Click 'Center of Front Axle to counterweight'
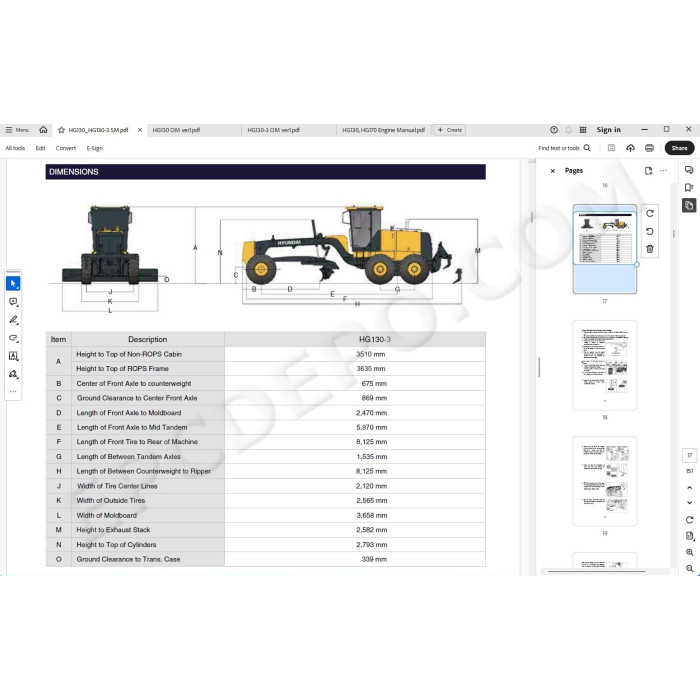Viewport: 700px width, 700px height. coord(133,383)
